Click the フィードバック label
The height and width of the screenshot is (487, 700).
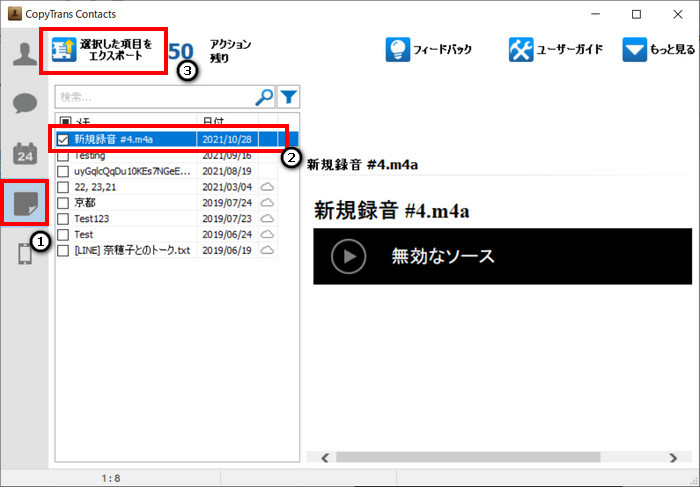point(442,49)
